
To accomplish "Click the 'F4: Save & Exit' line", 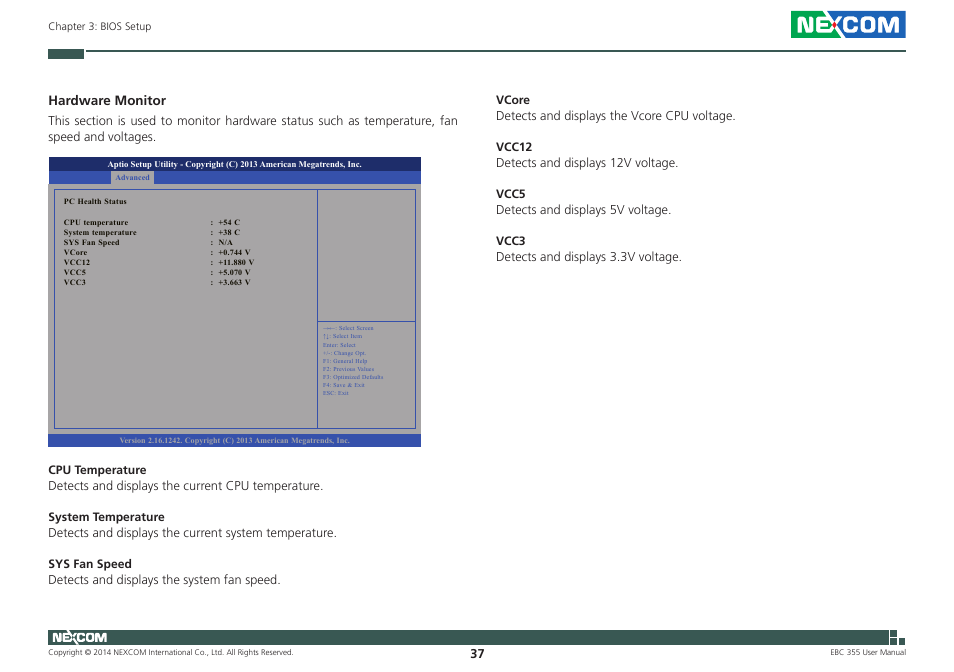I will (344, 385).
